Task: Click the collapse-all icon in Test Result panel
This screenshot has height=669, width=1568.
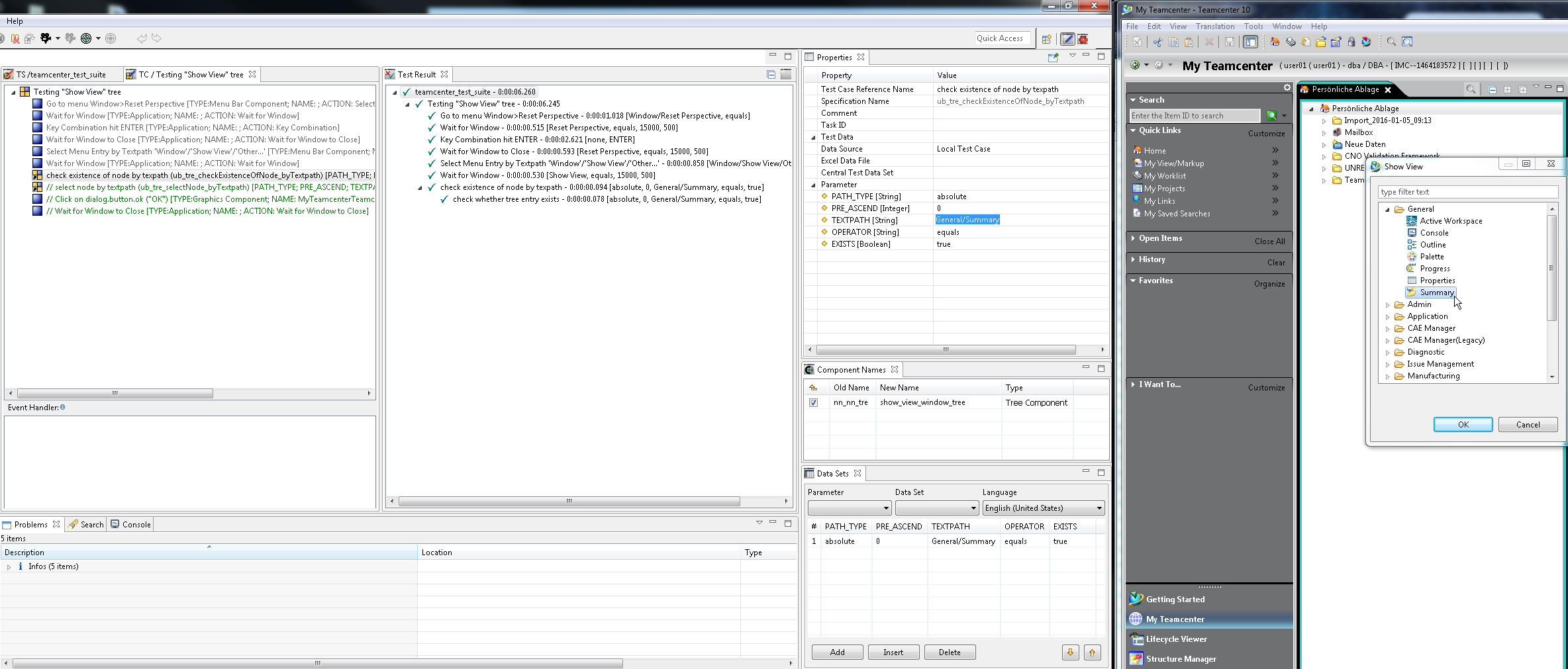Action: (x=771, y=74)
